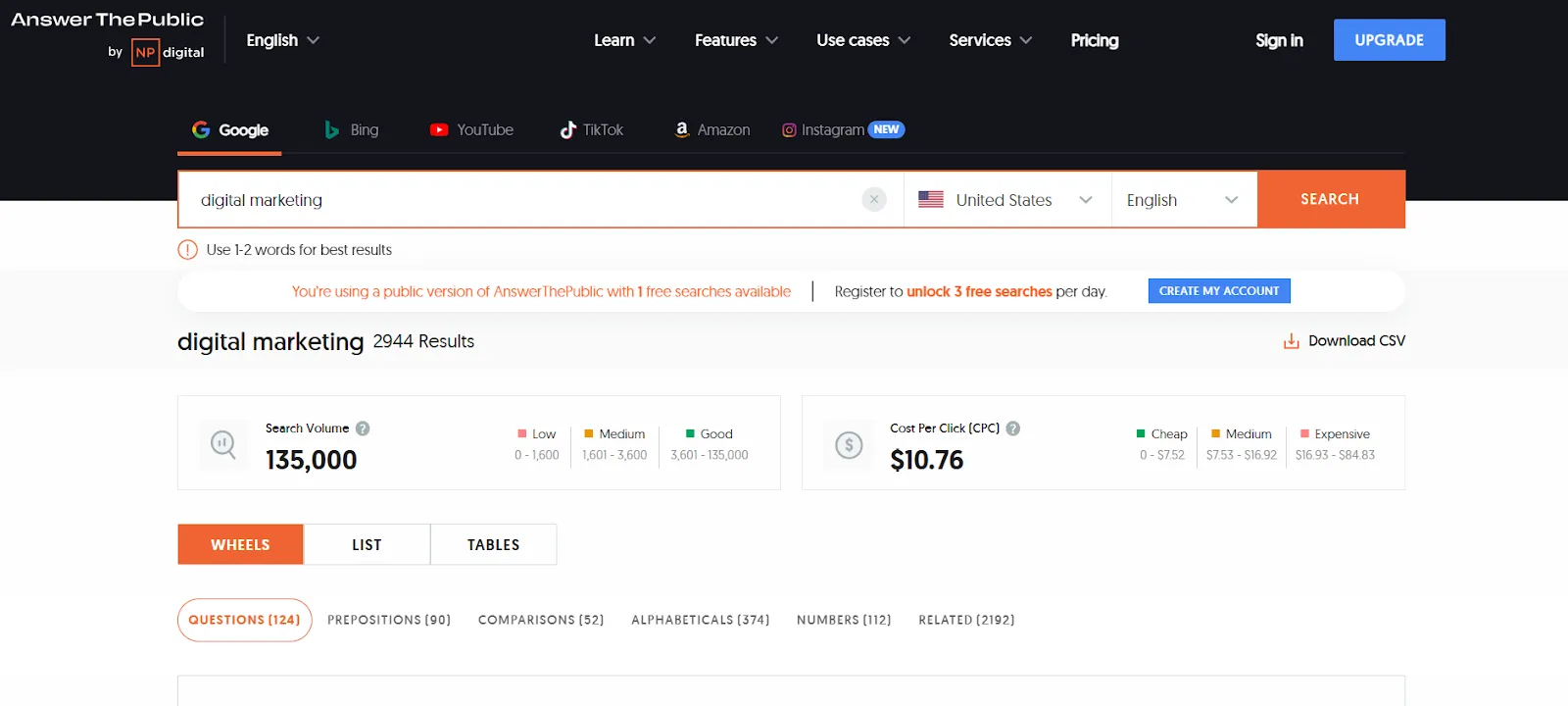Switch to the Instagram tab

843,129
